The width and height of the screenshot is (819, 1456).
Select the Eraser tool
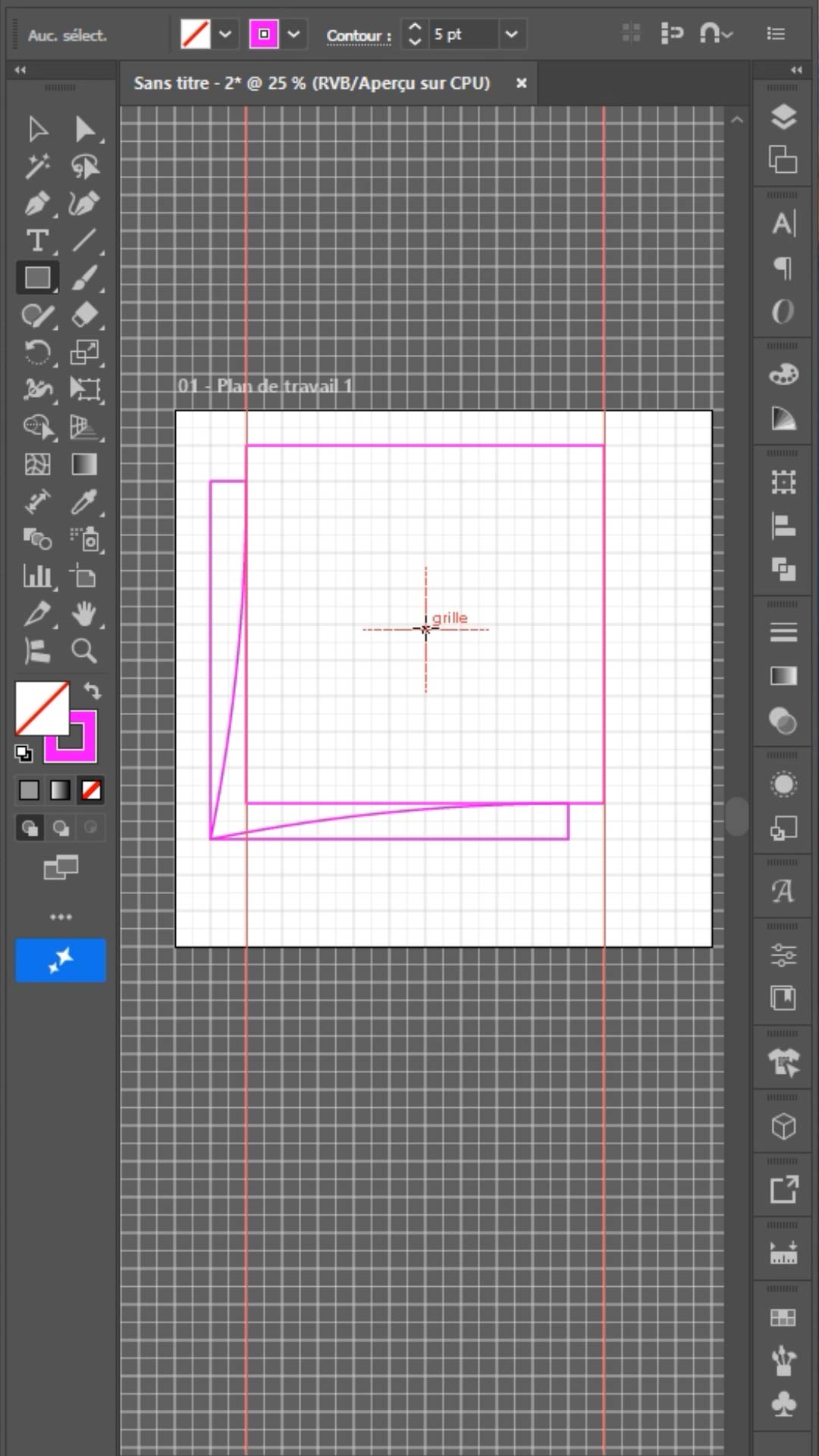(x=85, y=315)
